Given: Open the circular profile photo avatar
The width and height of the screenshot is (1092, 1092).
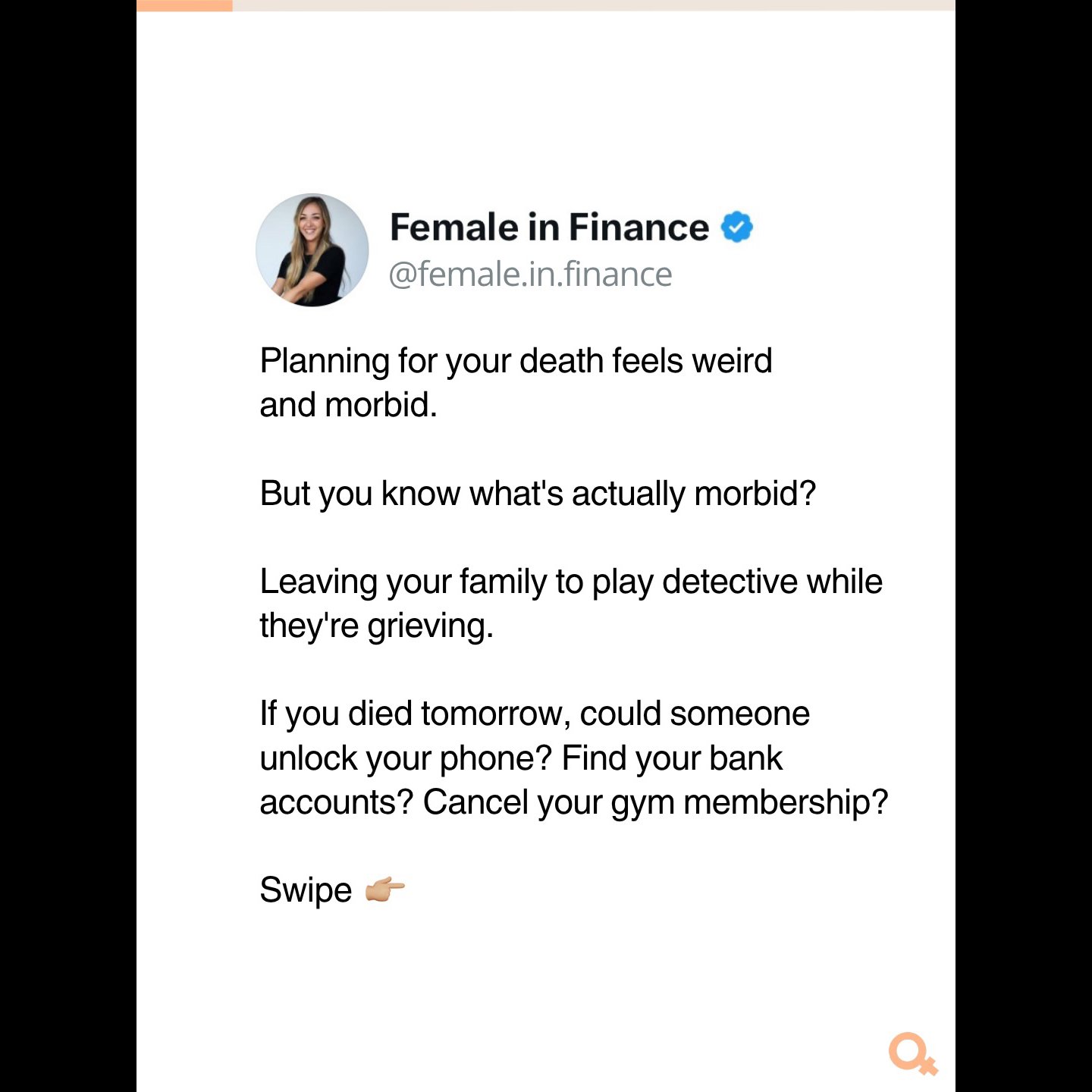Looking at the screenshot, I should 312,249.
